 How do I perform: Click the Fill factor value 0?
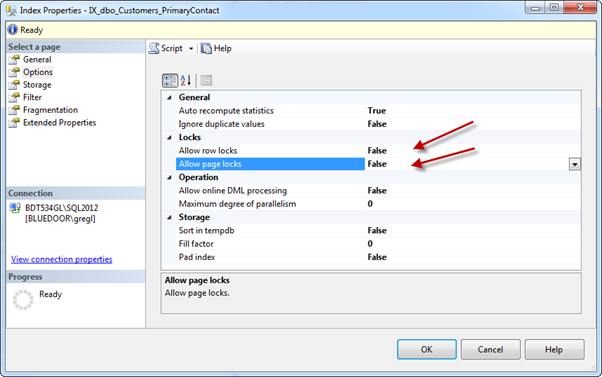(370, 244)
